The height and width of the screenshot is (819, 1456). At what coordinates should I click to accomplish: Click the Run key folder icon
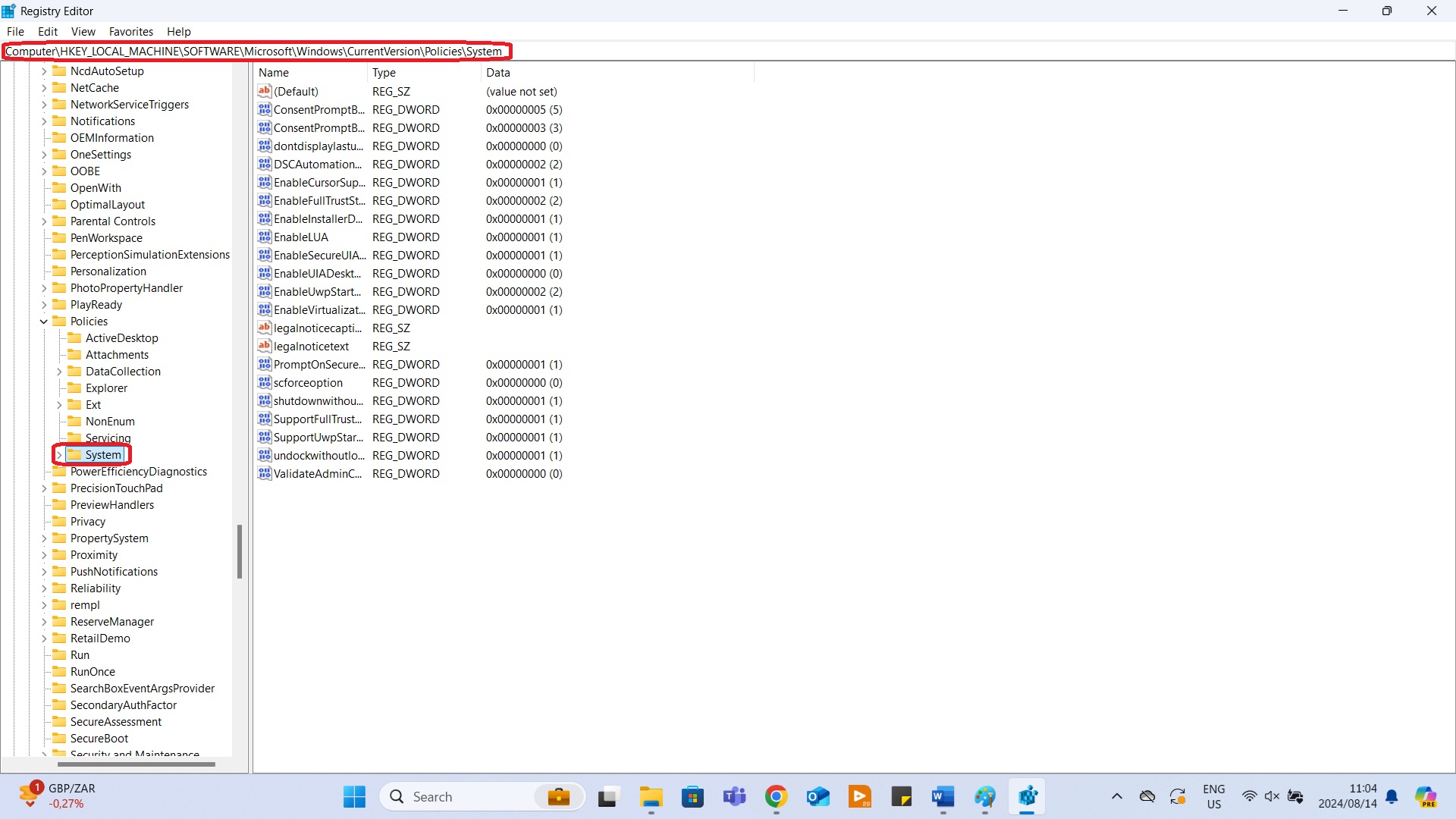tap(59, 655)
